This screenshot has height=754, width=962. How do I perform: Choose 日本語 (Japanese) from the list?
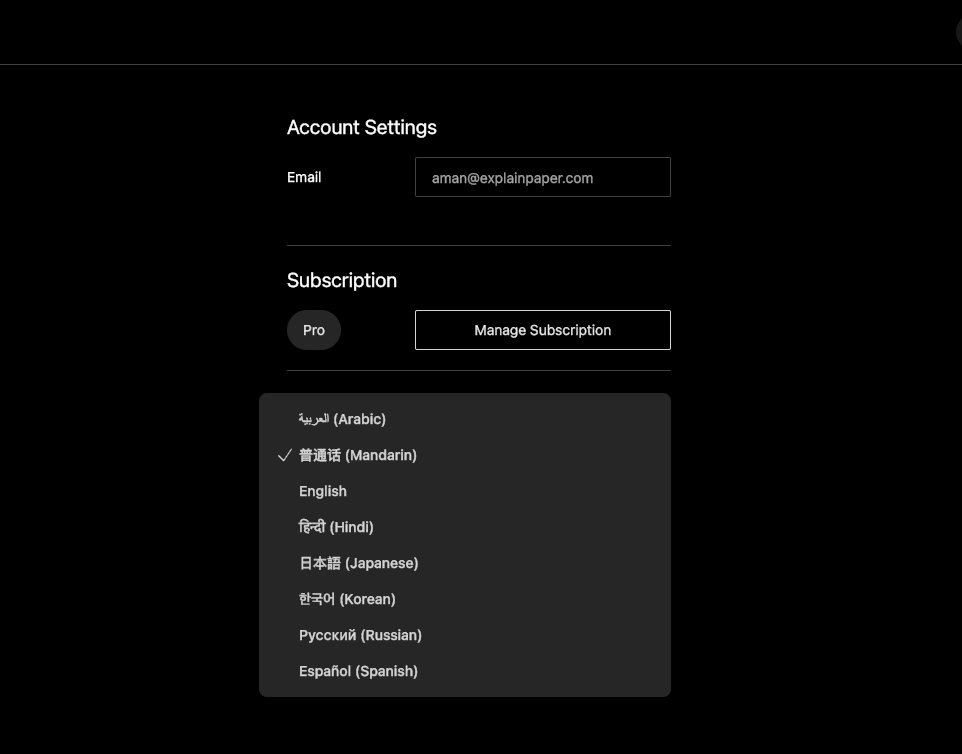point(464,563)
